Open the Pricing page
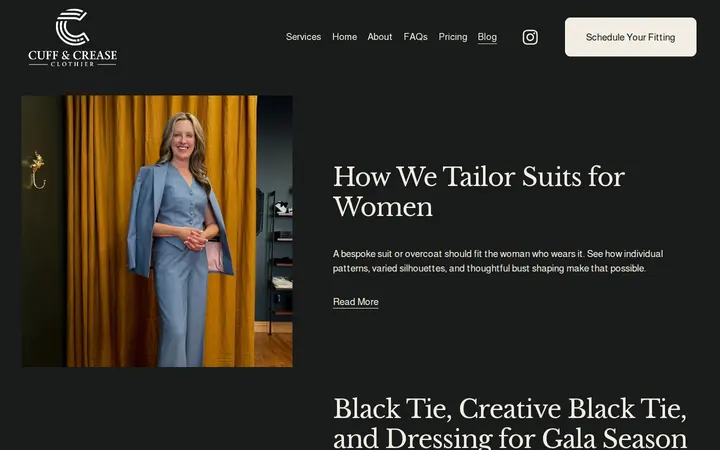The image size is (720, 450). pyautogui.click(x=453, y=37)
